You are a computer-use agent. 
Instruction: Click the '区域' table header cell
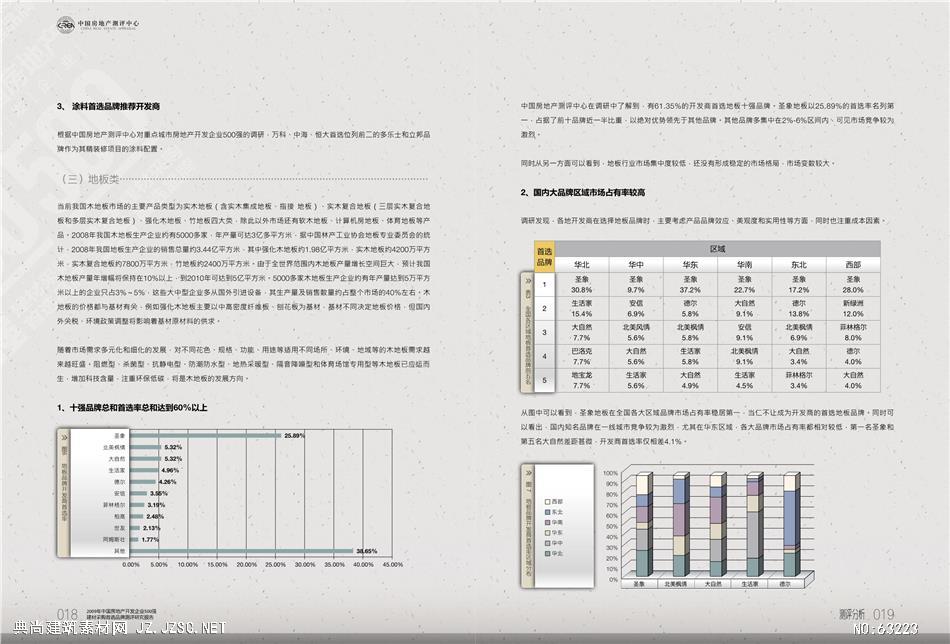tap(717, 249)
